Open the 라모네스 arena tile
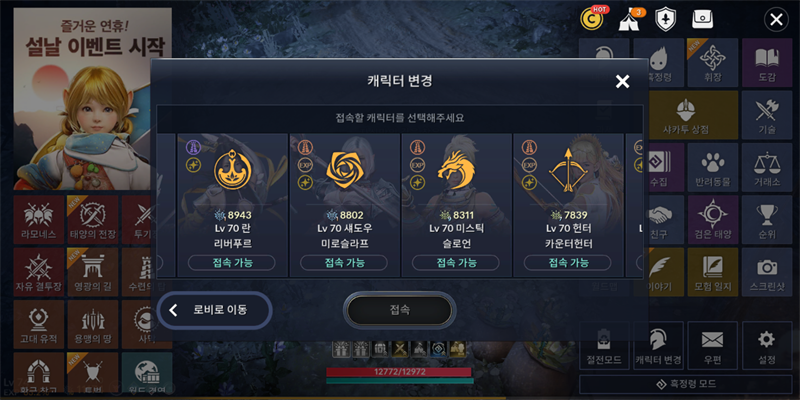800x400 pixels. click(39, 219)
